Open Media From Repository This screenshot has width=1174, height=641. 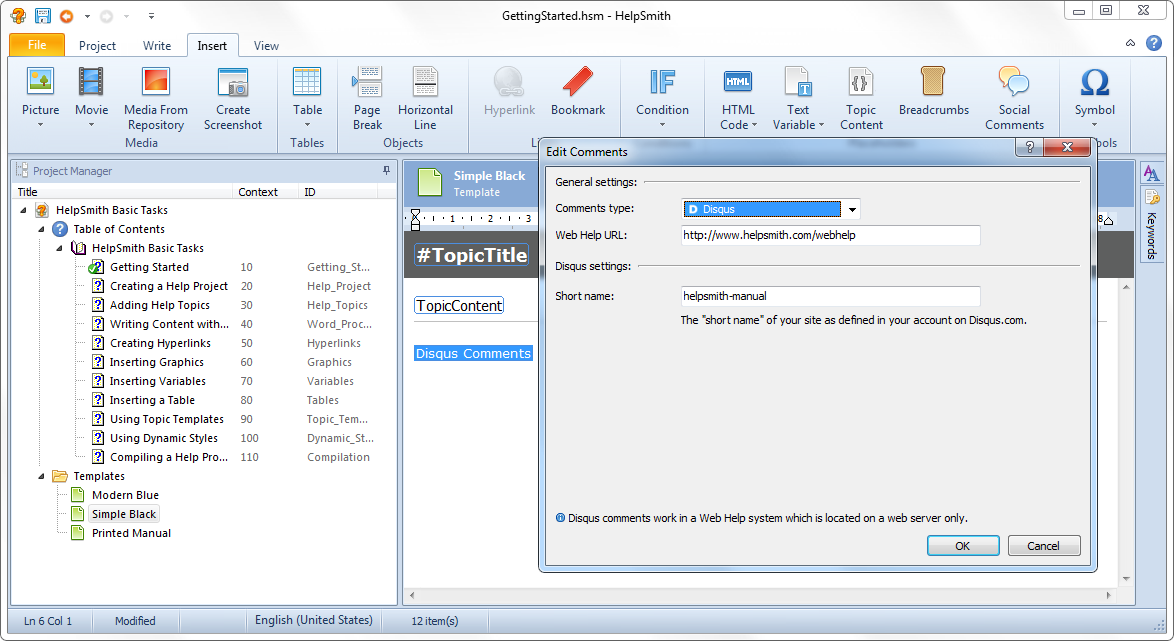point(156,97)
